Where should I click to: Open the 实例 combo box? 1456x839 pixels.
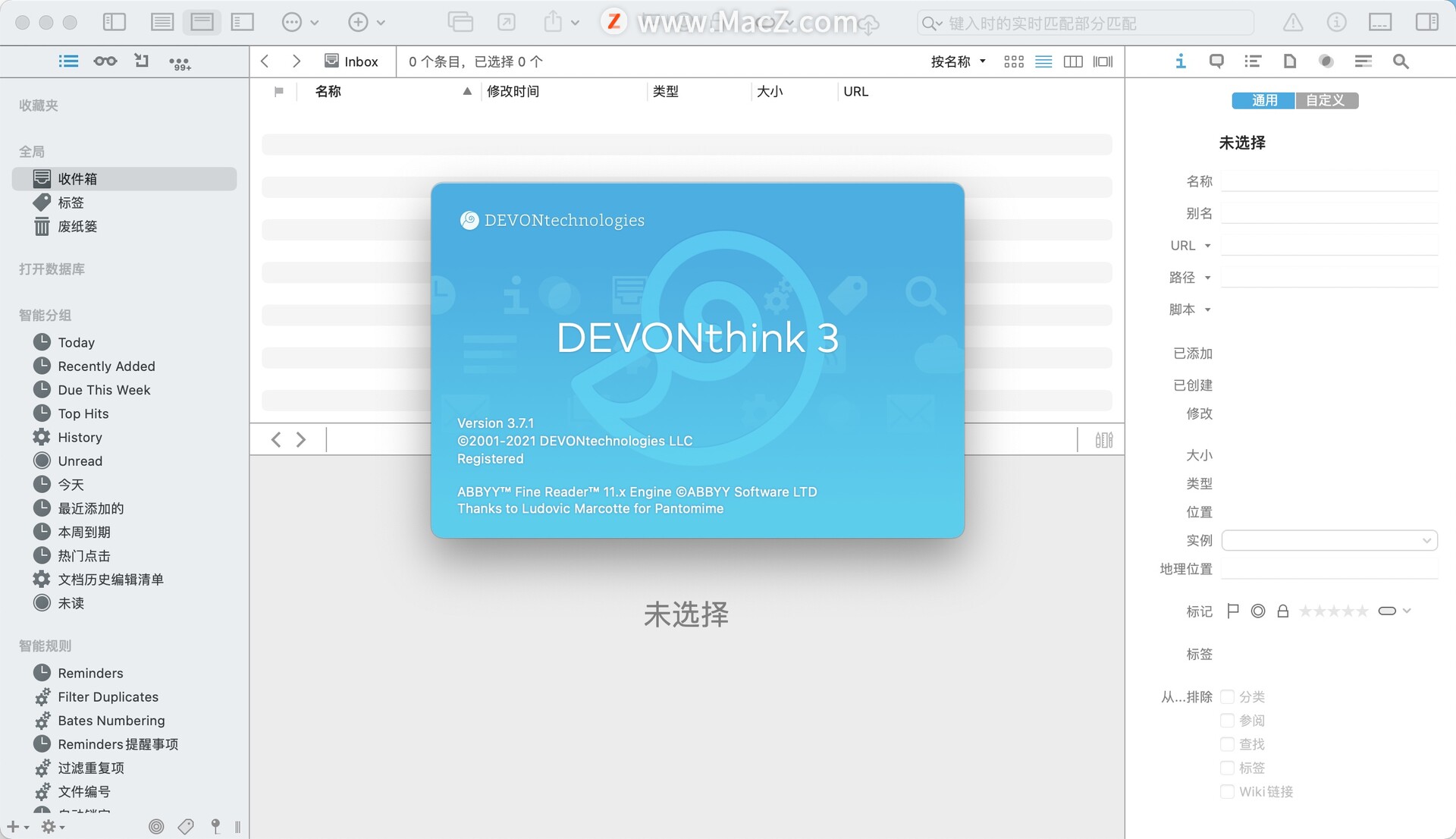click(1329, 540)
